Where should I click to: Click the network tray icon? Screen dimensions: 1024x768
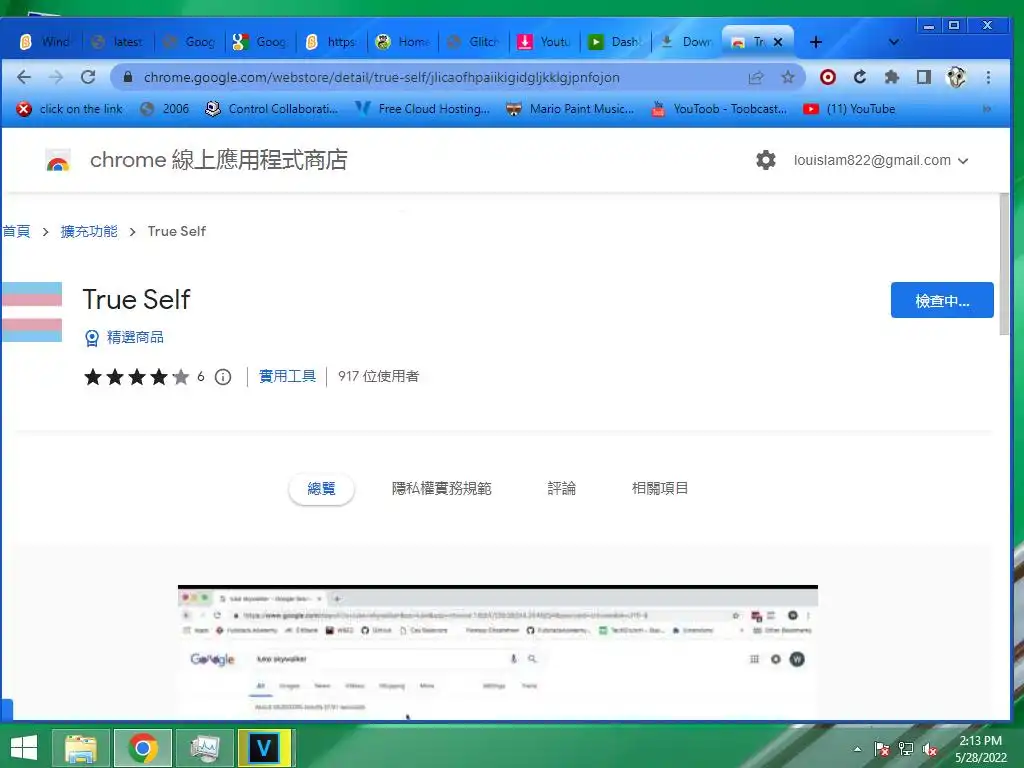pyautogui.click(x=906, y=749)
